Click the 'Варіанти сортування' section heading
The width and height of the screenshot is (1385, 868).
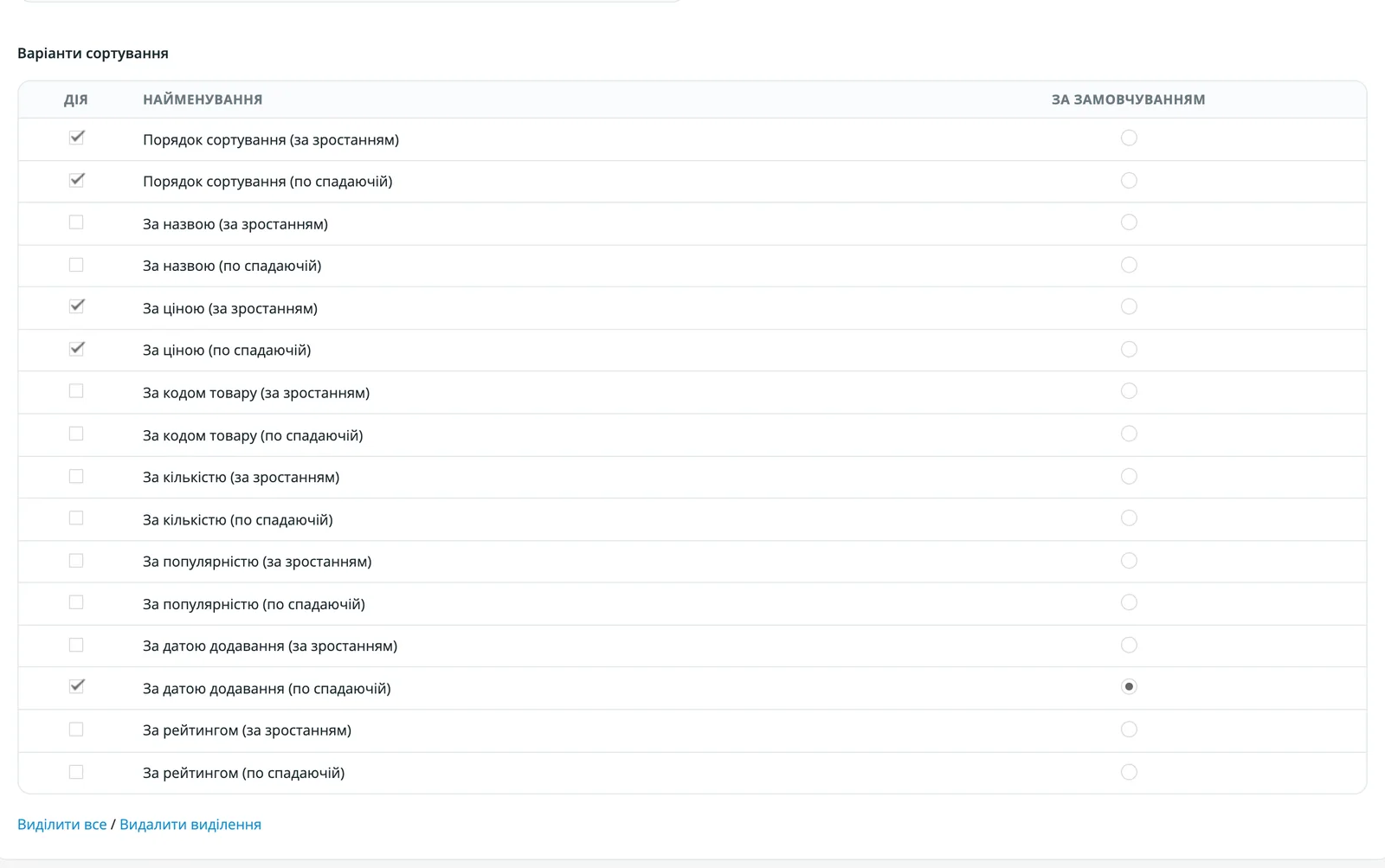pyautogui.click(x=93, y=54)
